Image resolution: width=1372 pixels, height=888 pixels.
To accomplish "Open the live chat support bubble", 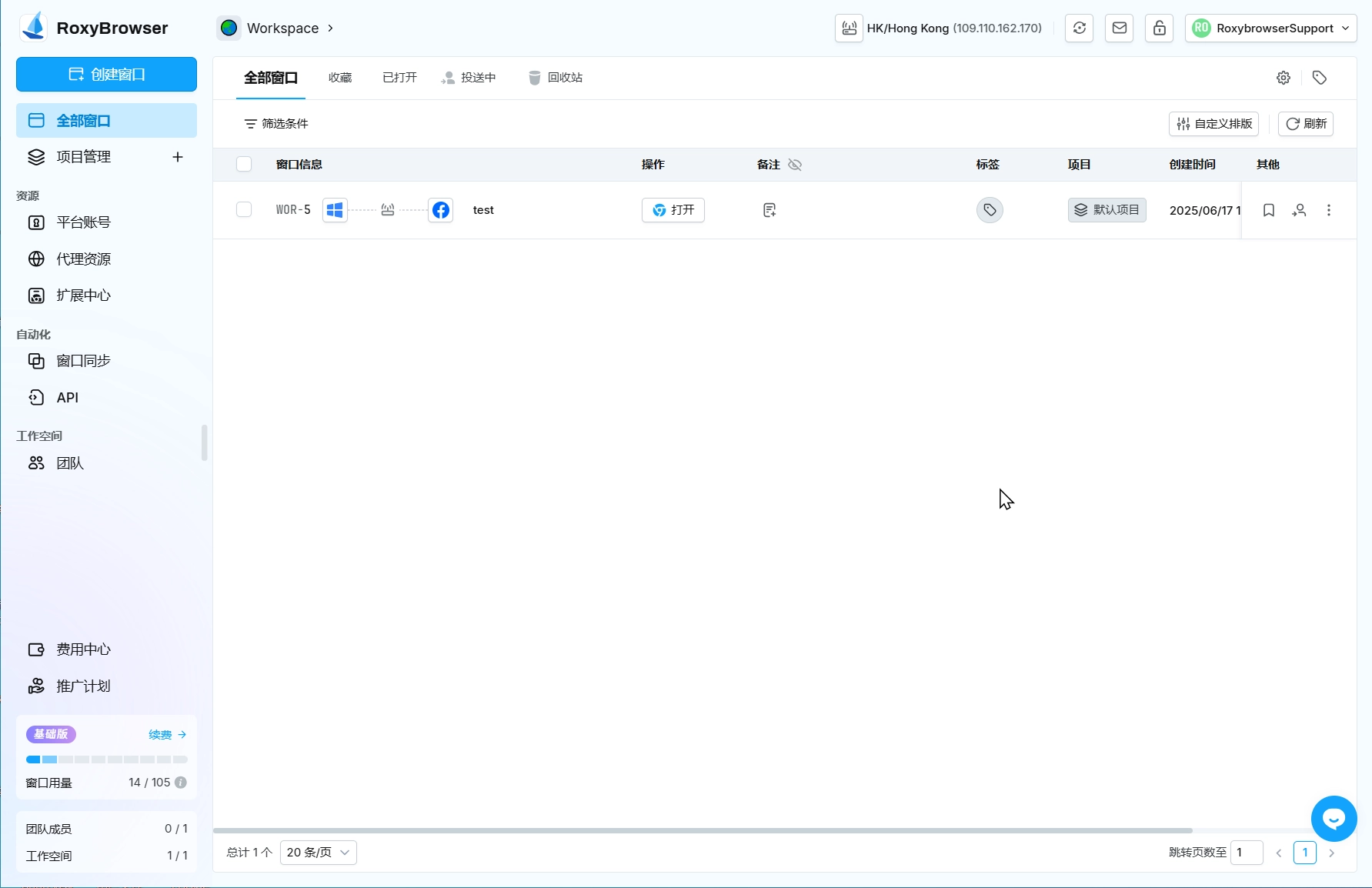I will coord(1334,818).
